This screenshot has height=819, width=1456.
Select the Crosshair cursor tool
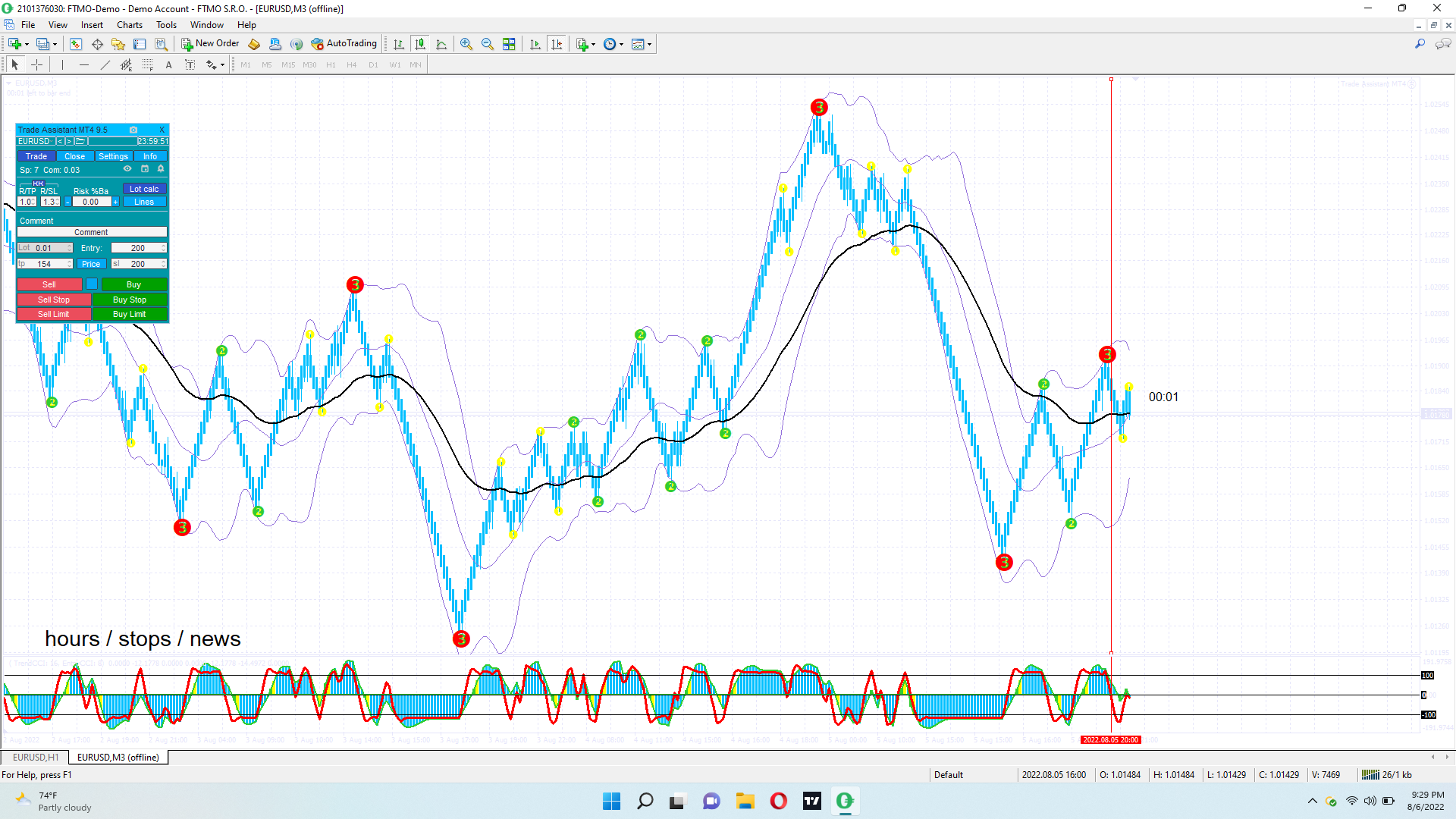[x=36, y=64]
